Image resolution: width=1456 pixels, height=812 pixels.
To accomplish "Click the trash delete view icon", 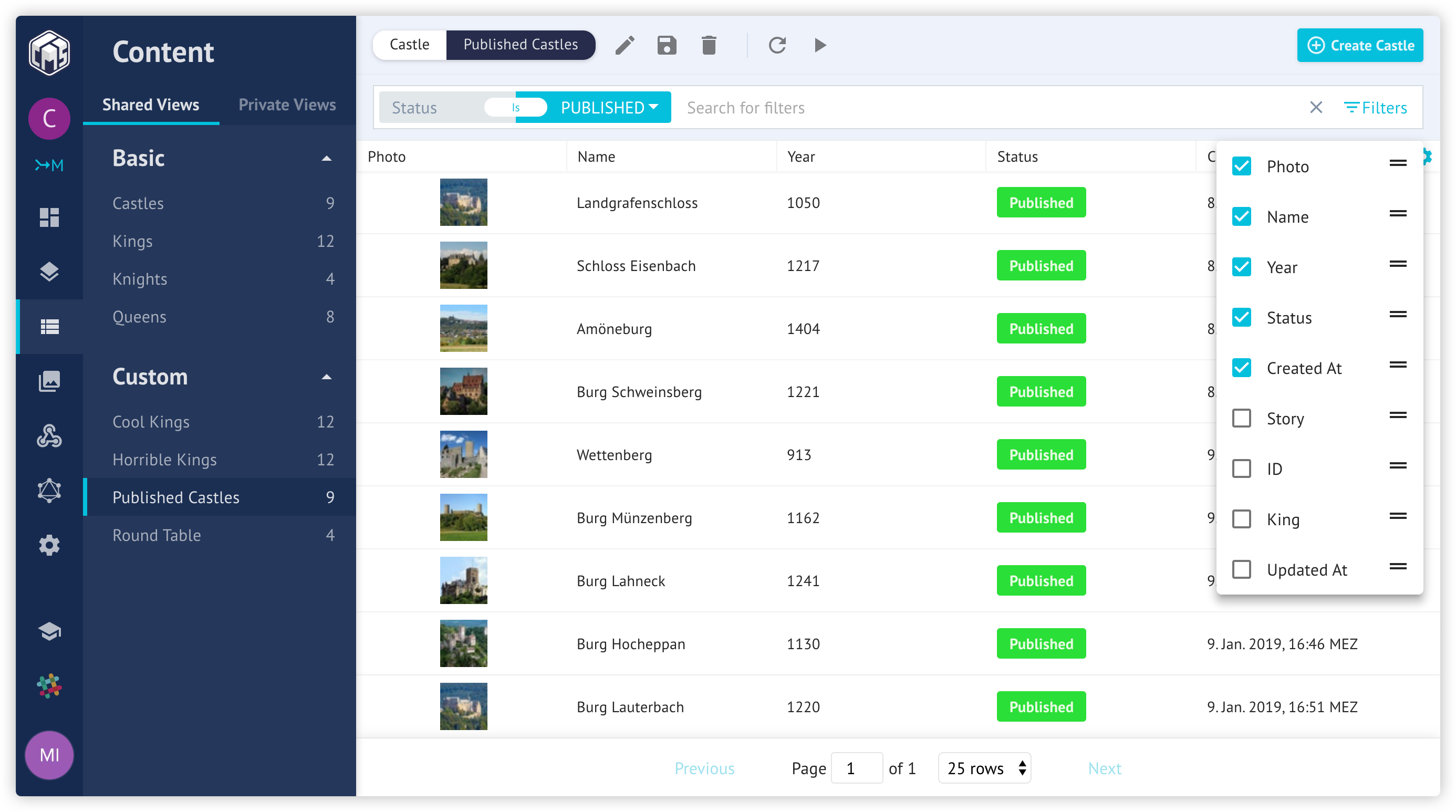I will (708, 45).
